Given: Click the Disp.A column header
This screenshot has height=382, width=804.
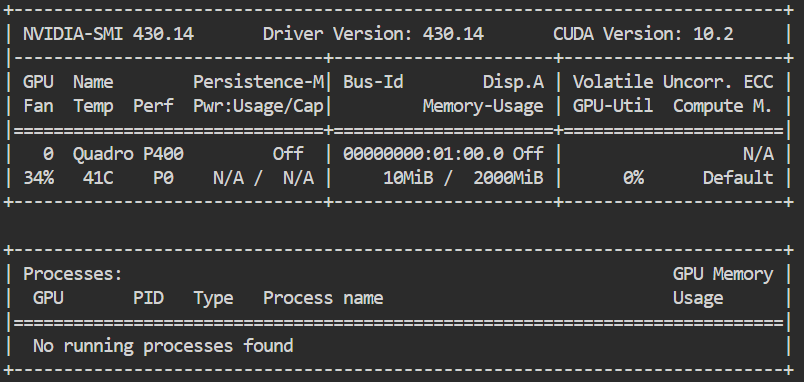Looking at the screenshot, I should point(513,82).
